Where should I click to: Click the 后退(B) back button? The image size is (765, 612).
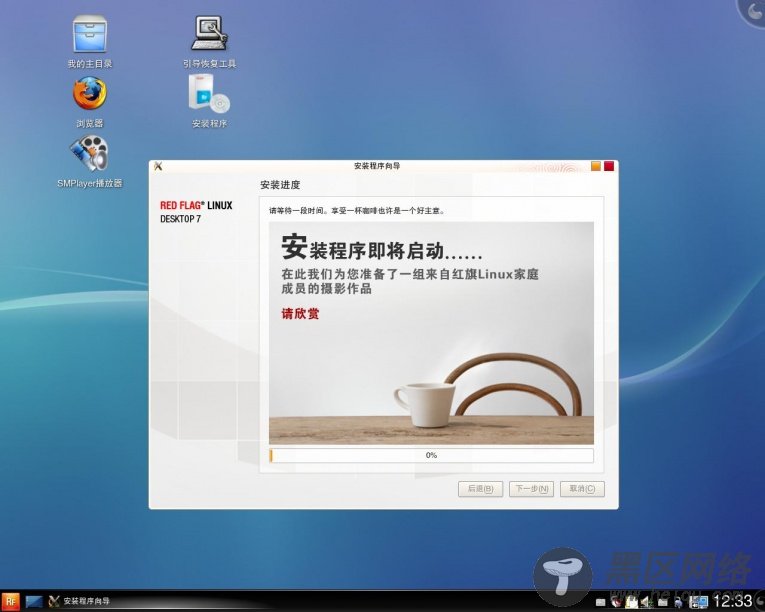tap(481, 489)
